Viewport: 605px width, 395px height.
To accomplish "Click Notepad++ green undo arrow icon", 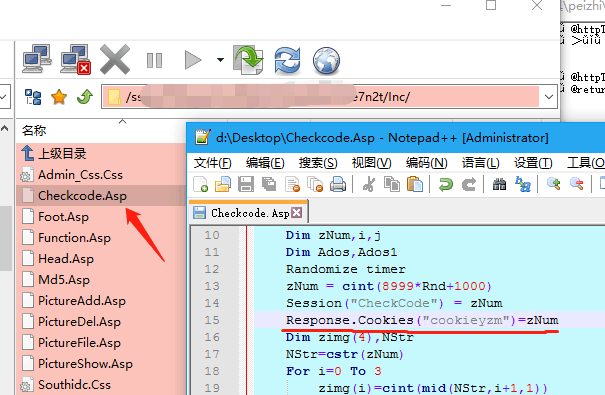I will [x=446, y=184].
